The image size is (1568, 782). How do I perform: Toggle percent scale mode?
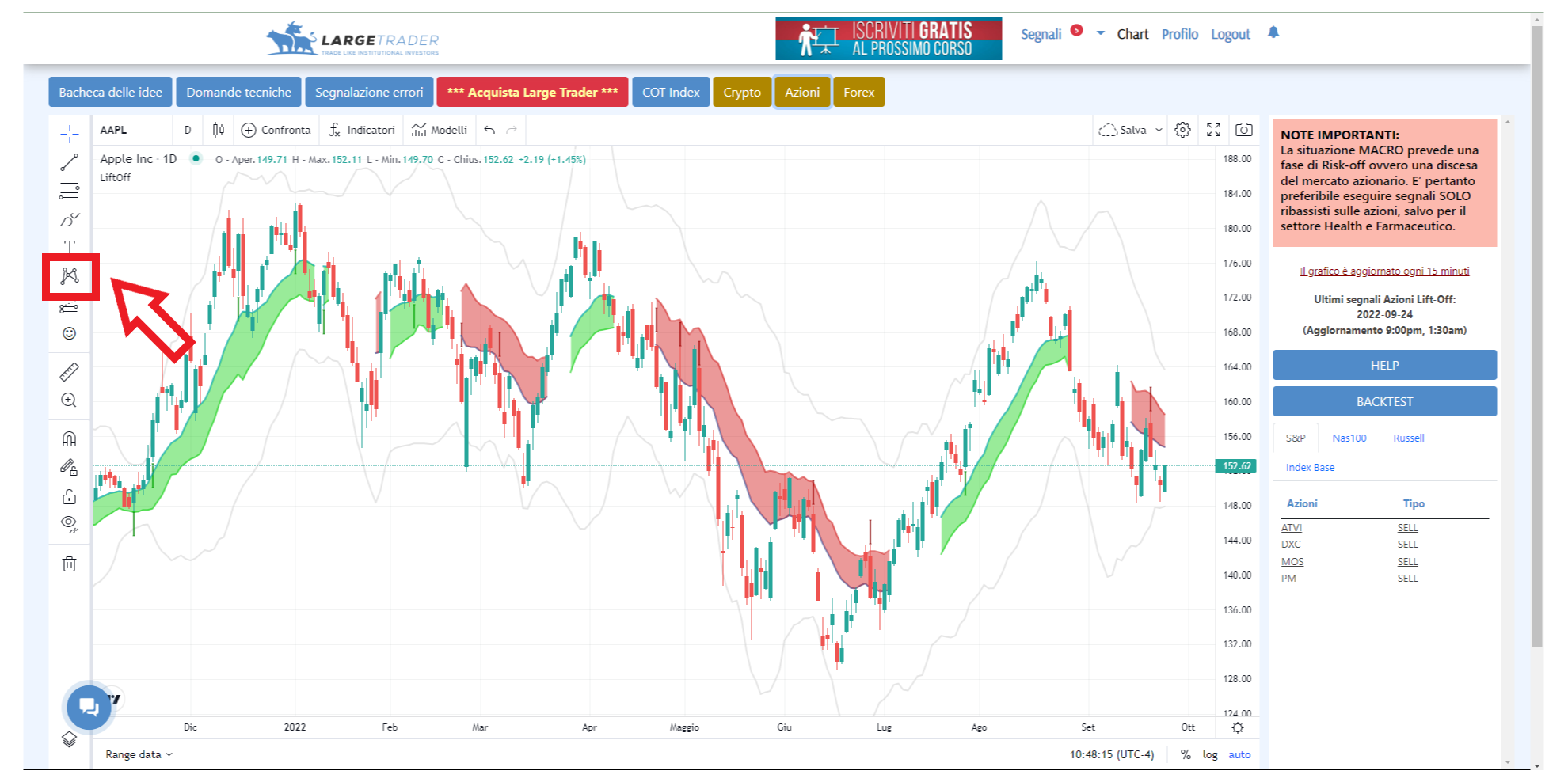click(x=1186, y=754)
